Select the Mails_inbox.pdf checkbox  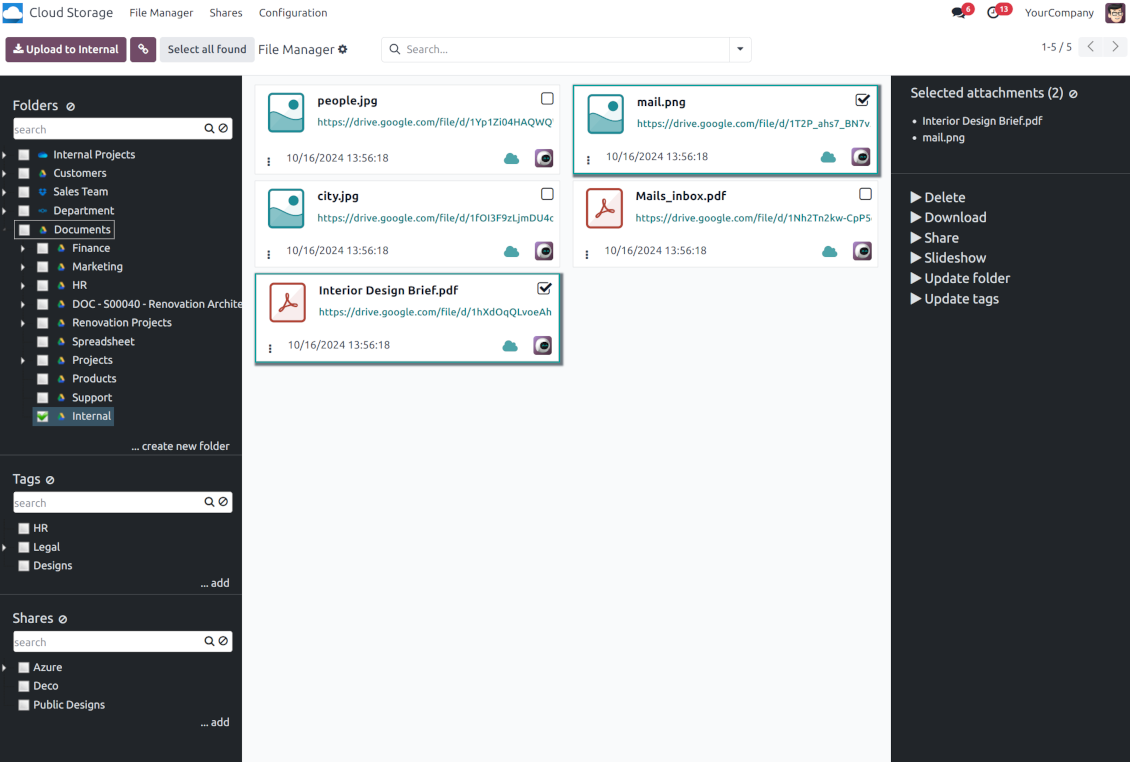[866, 194]
